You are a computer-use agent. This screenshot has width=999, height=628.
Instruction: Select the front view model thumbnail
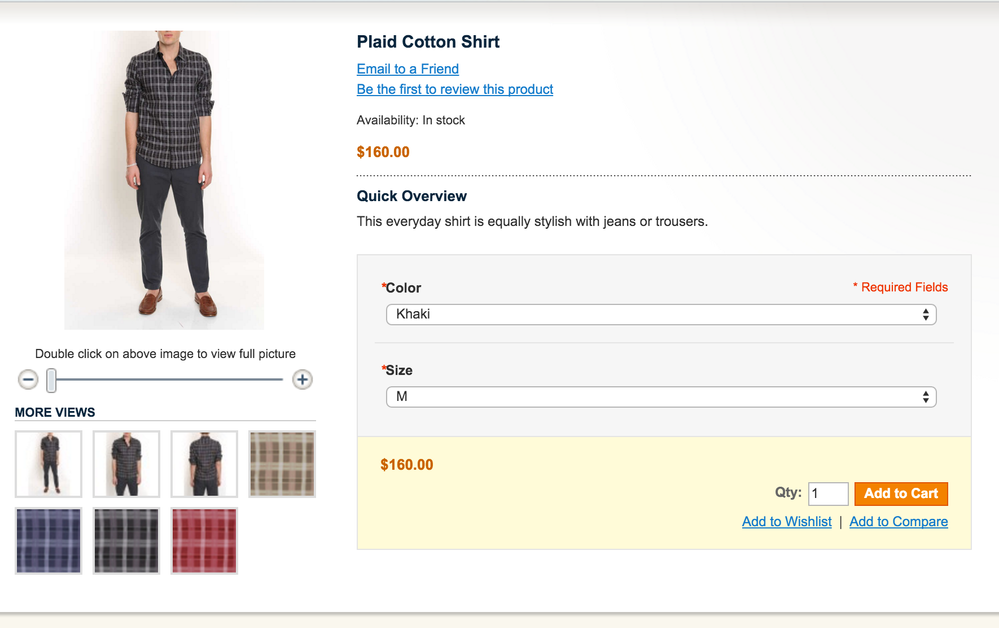(48, 464)
